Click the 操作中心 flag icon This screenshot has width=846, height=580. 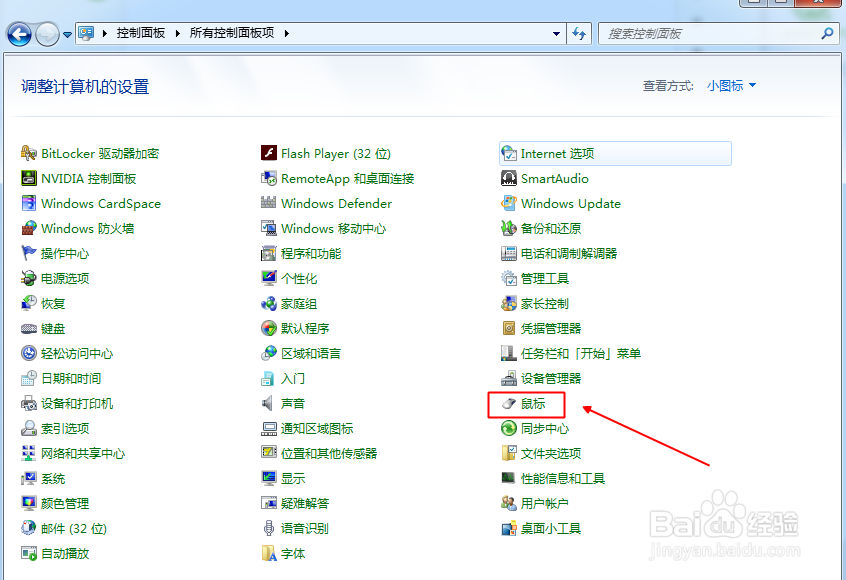click(29, 253)
